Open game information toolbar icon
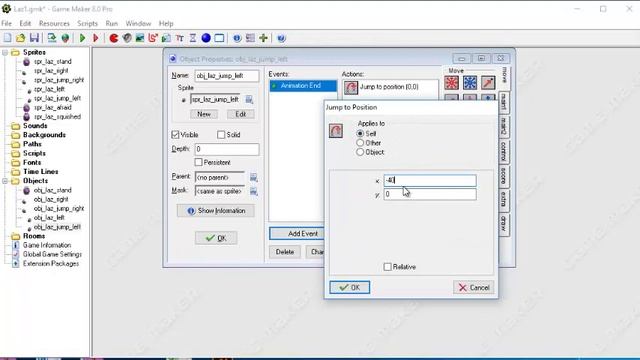The height and width of the screenshot is (360, 640). pyautogui.click(x=237, y=38)
